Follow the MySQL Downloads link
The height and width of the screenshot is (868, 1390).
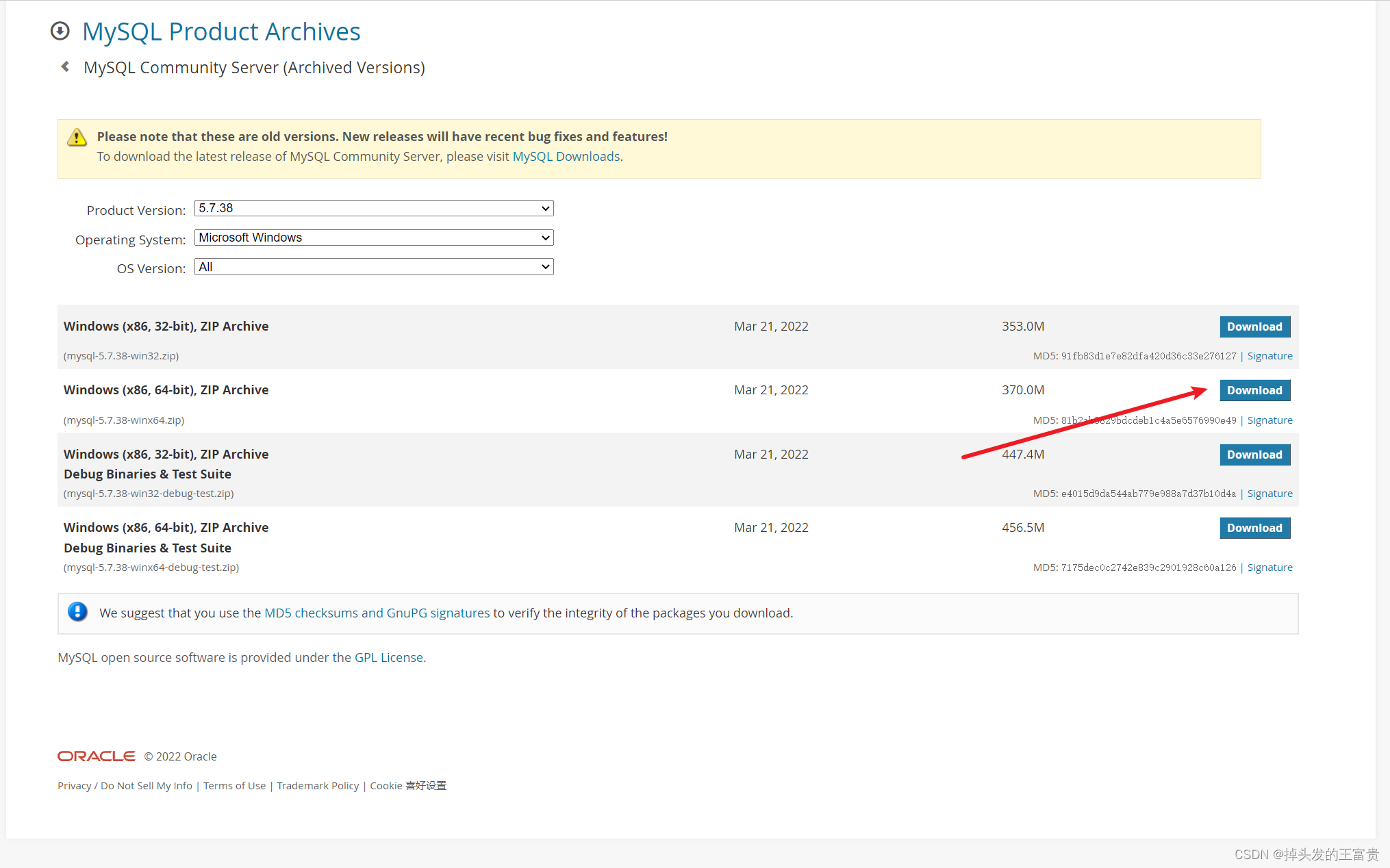coord(566,157)
